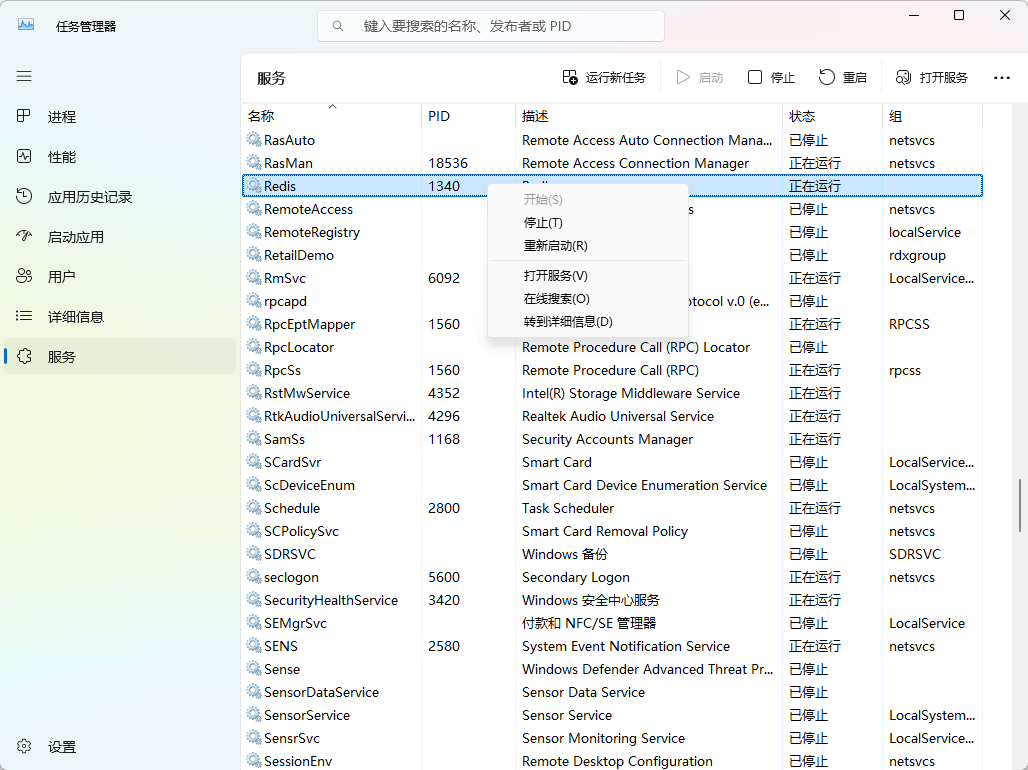Screen dimensions: 1028x770
Task: Switch to the 用户 (Users) page
Action: (62, 276)
